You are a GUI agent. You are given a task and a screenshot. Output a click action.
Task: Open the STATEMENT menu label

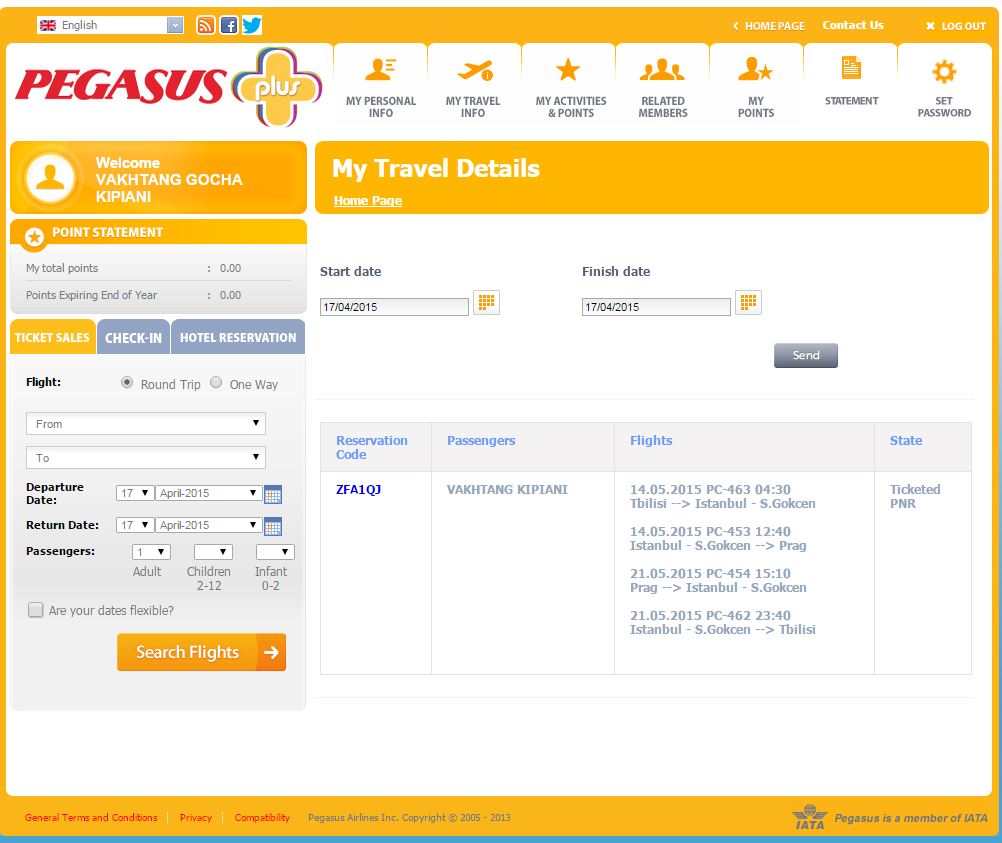click(x=851, y=101)
